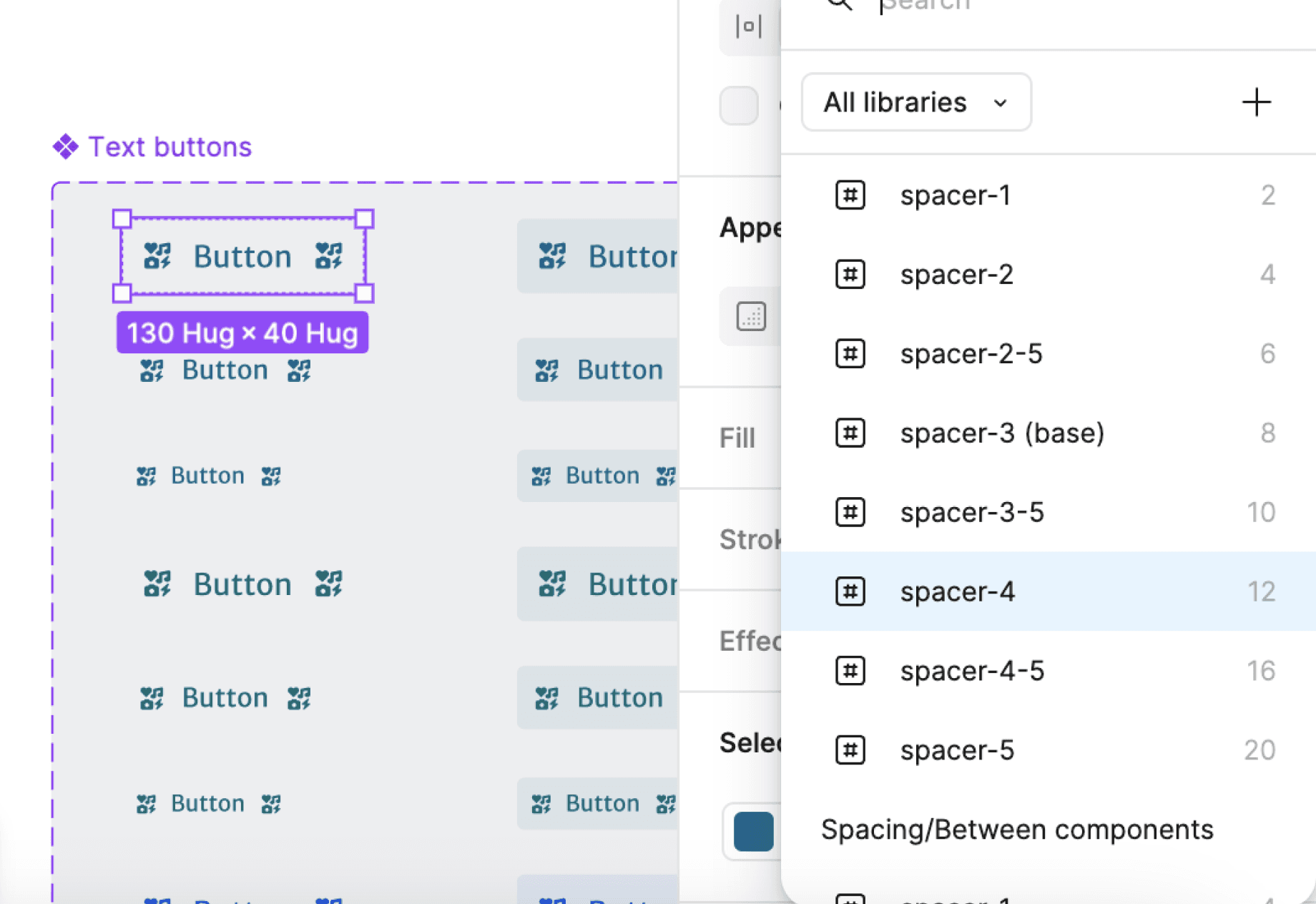Click left icon of the selected Button
The image size is (1316, 904).
tap(157, 255)
